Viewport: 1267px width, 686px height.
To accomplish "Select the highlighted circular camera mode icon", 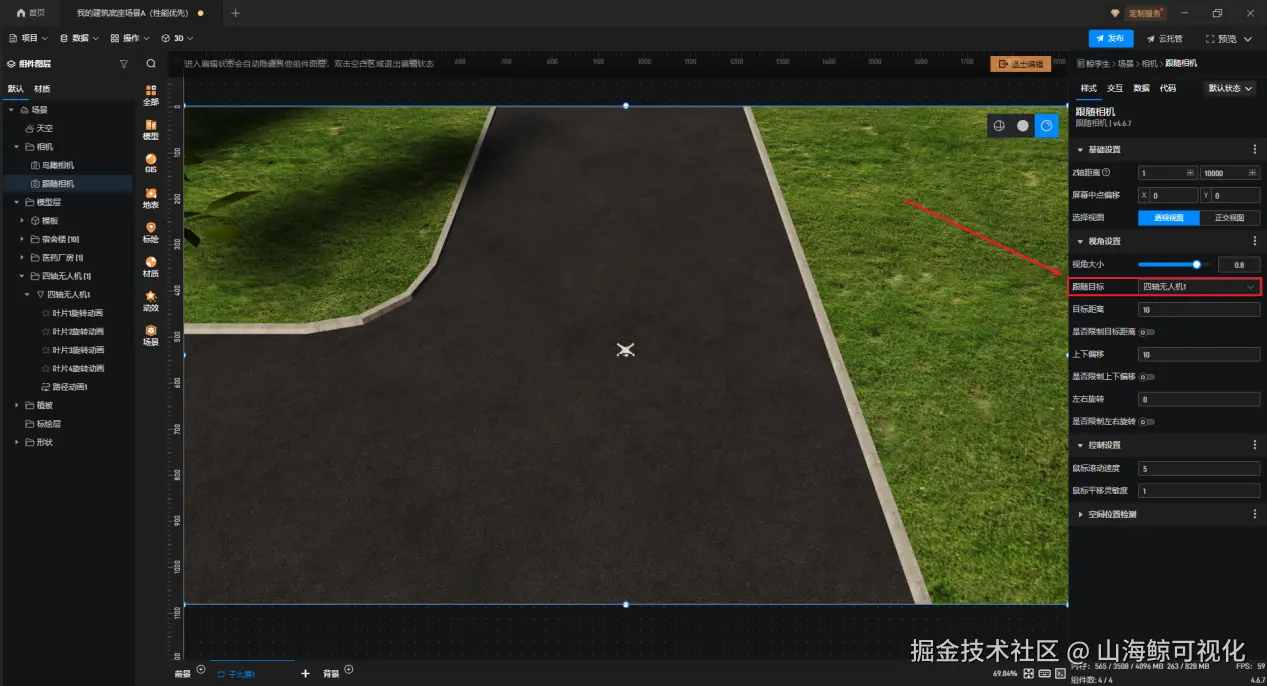I will (x=1046, y=126).
